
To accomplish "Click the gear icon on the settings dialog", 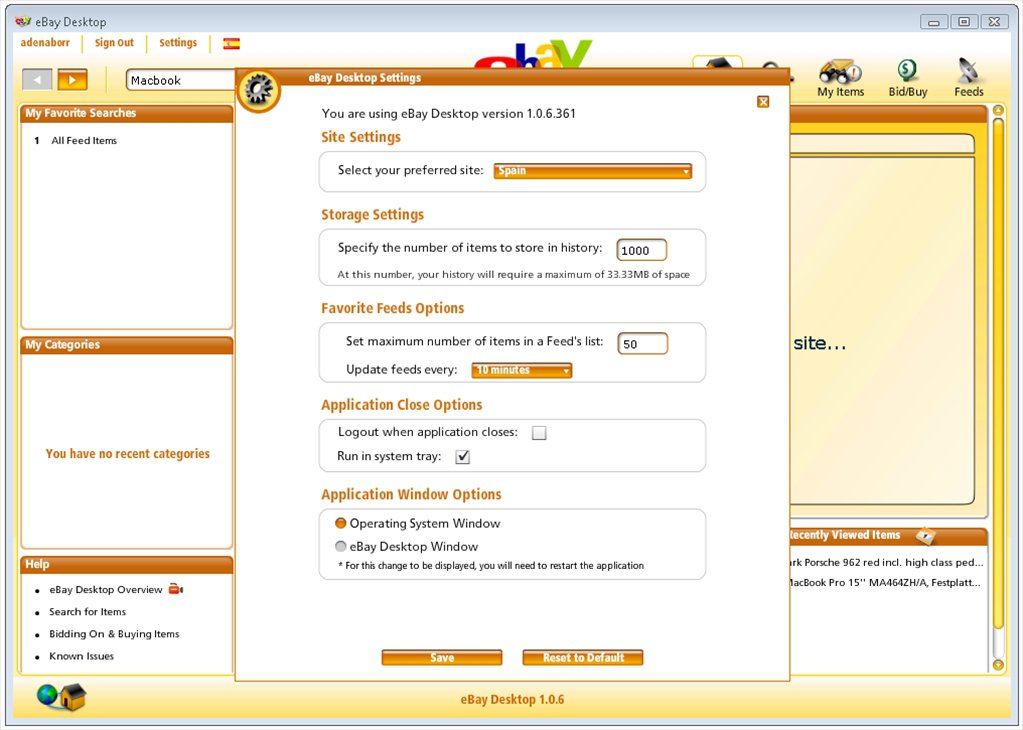I will point(259,89).
